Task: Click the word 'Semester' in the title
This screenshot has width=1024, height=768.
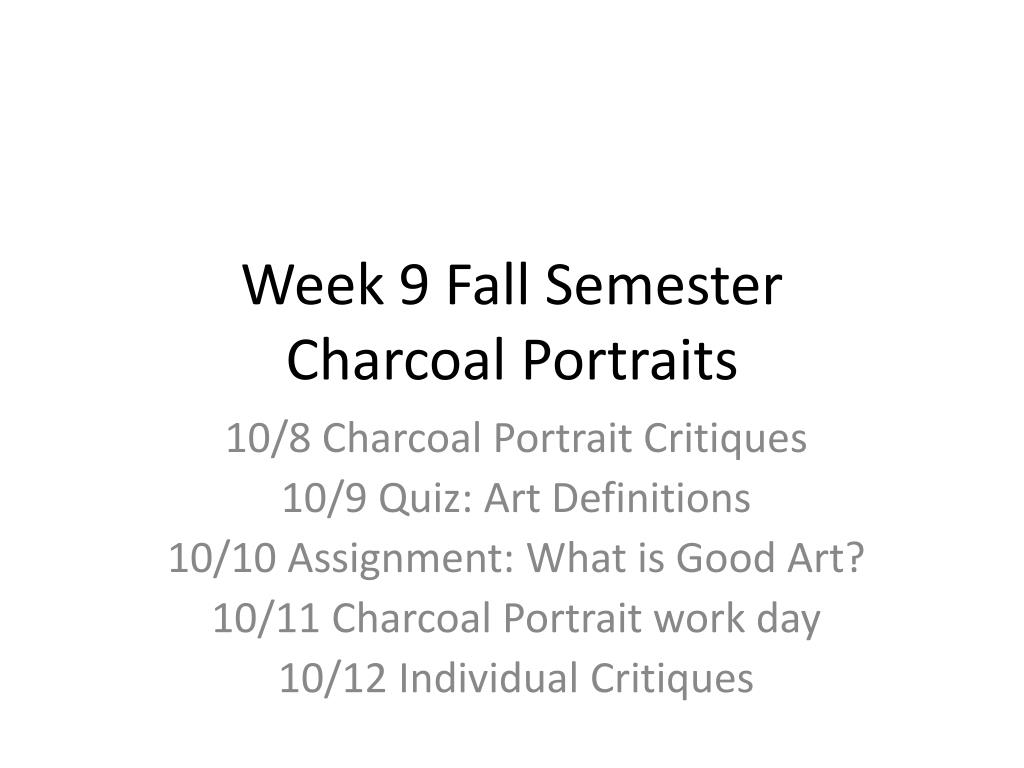Action: pos(664,285)
